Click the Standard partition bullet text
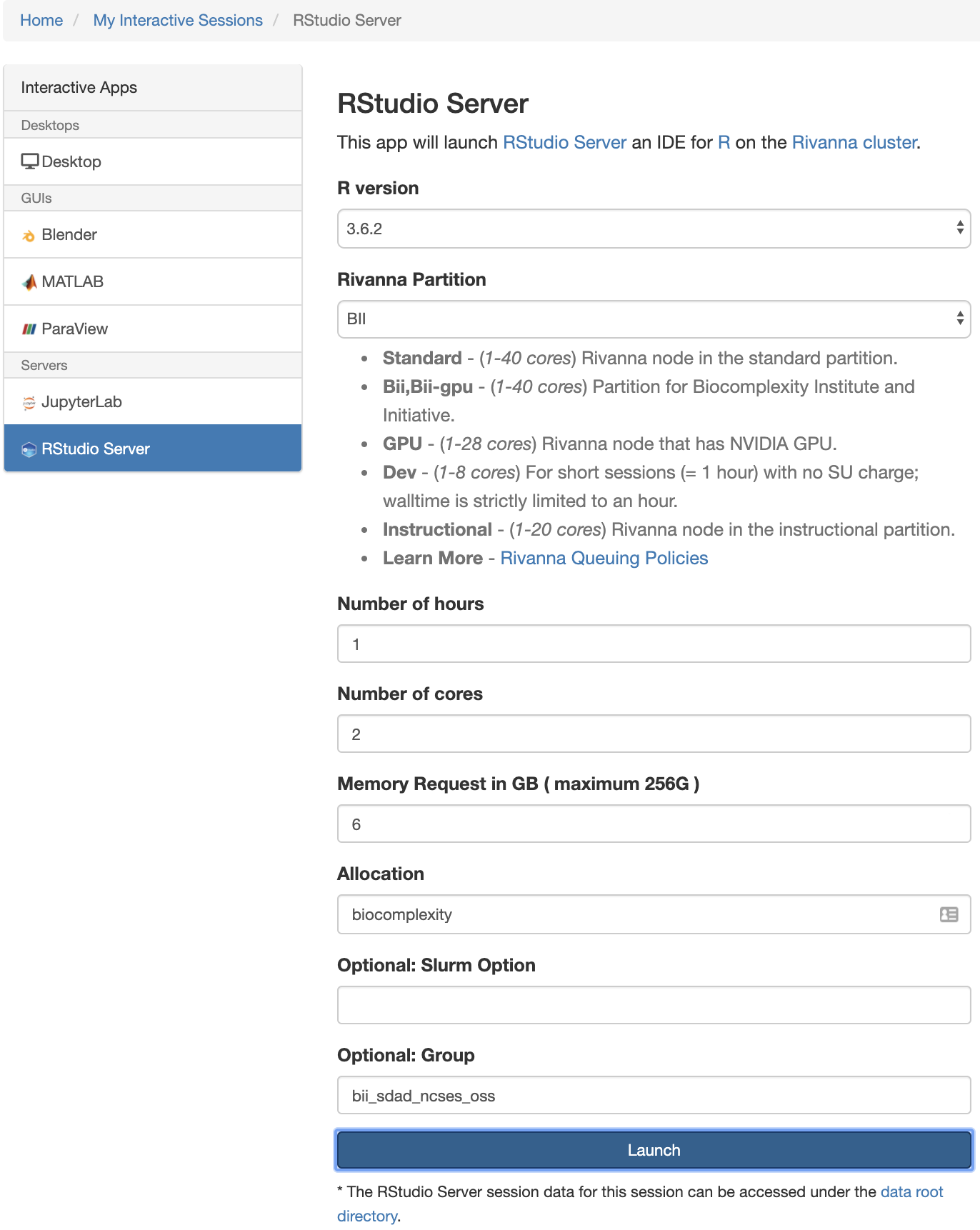 coord(640,358)
